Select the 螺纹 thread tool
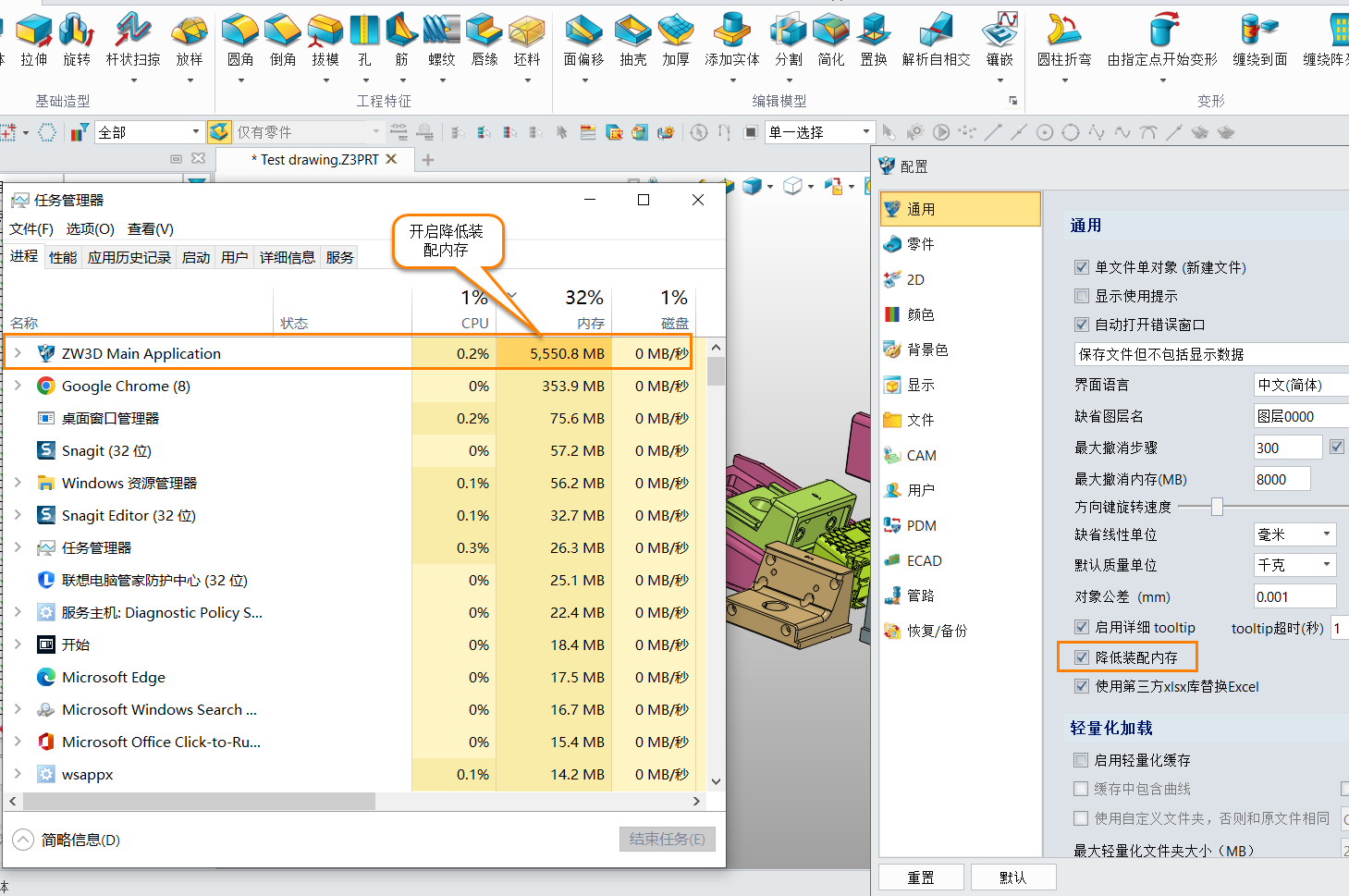The height and width of the screenshot is (896, 1349). pyautogui.click(x=442, y=40)
